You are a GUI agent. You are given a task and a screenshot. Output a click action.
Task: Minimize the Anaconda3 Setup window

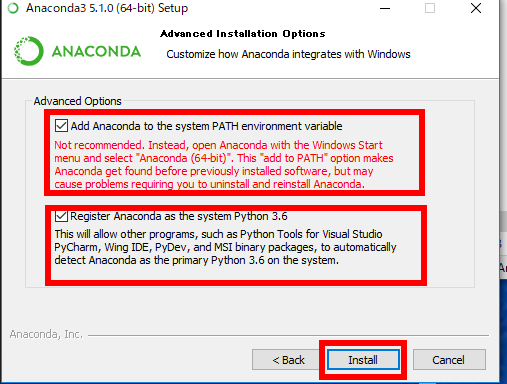tap(385, 8)
